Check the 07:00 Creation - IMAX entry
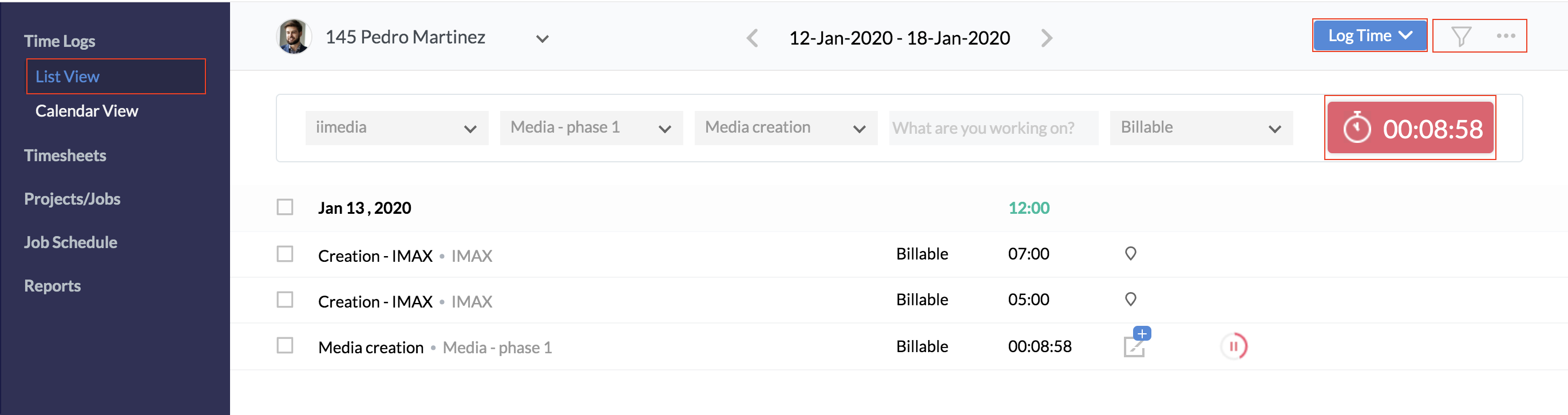1568x415 pixels. tap(285, 253)
